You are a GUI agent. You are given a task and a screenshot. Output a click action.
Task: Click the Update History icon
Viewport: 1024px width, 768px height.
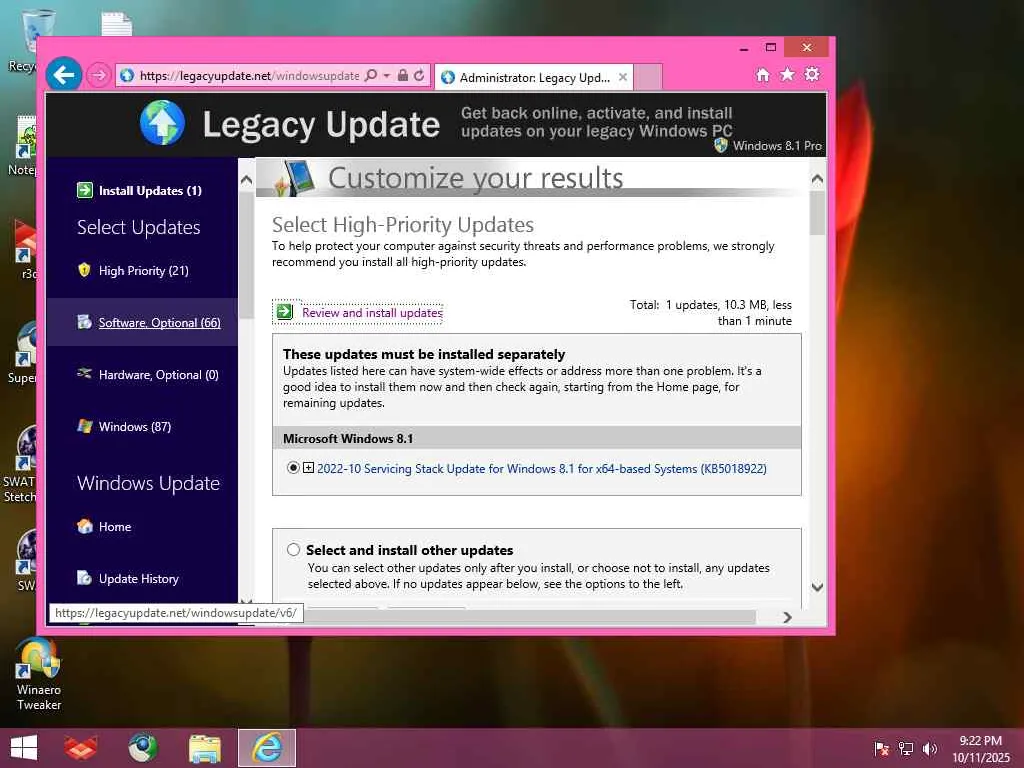tap(84, 577)
